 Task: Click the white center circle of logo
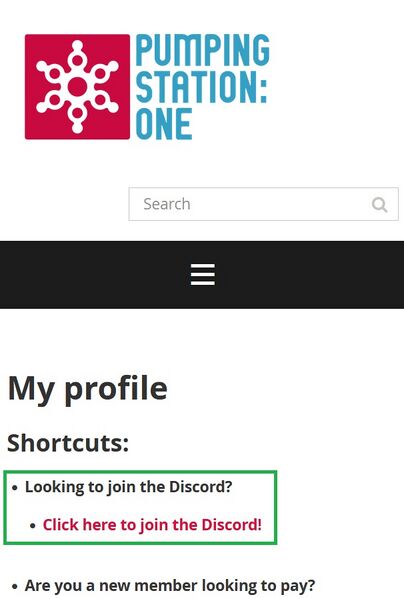78,87
